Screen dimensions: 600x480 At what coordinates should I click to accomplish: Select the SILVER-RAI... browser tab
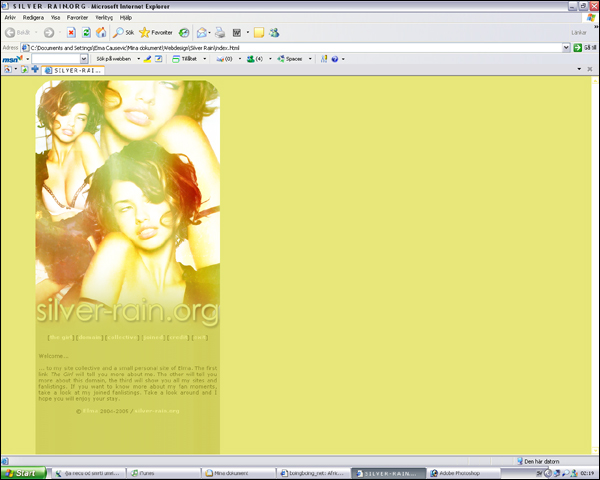coord(73,70)
